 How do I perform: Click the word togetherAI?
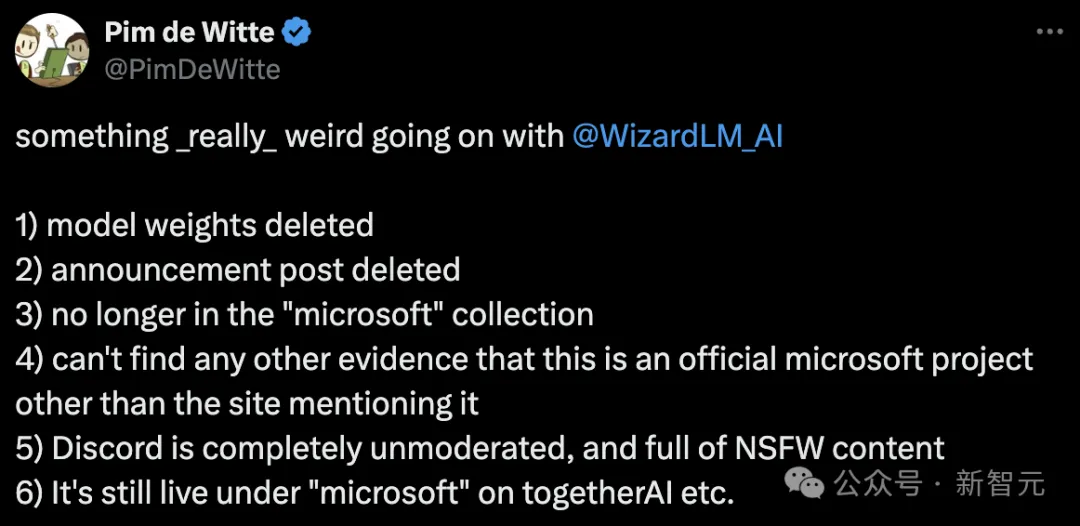coord(602,494)
